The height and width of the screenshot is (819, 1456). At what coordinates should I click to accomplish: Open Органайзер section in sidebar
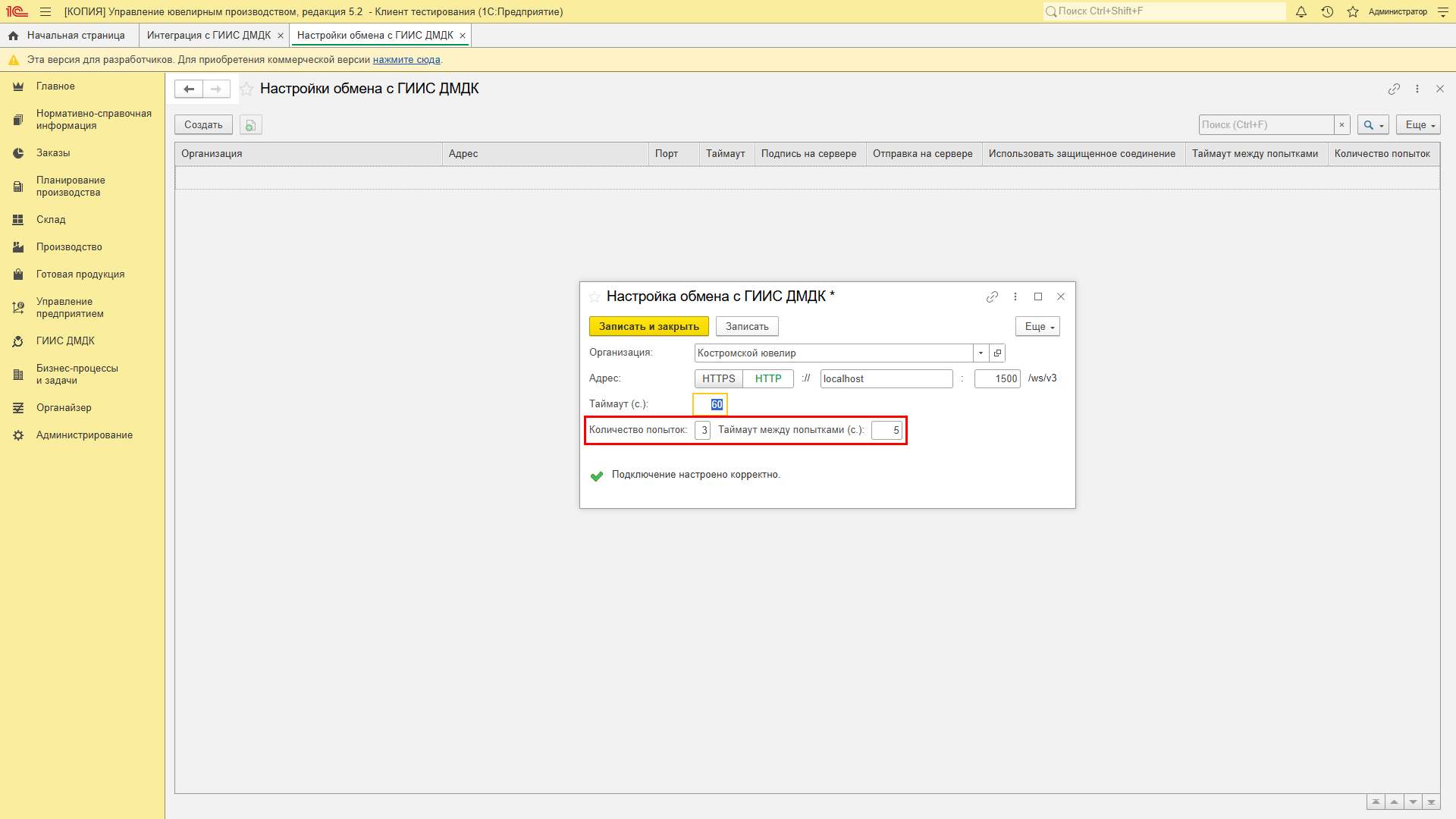[x=82, y=408]
